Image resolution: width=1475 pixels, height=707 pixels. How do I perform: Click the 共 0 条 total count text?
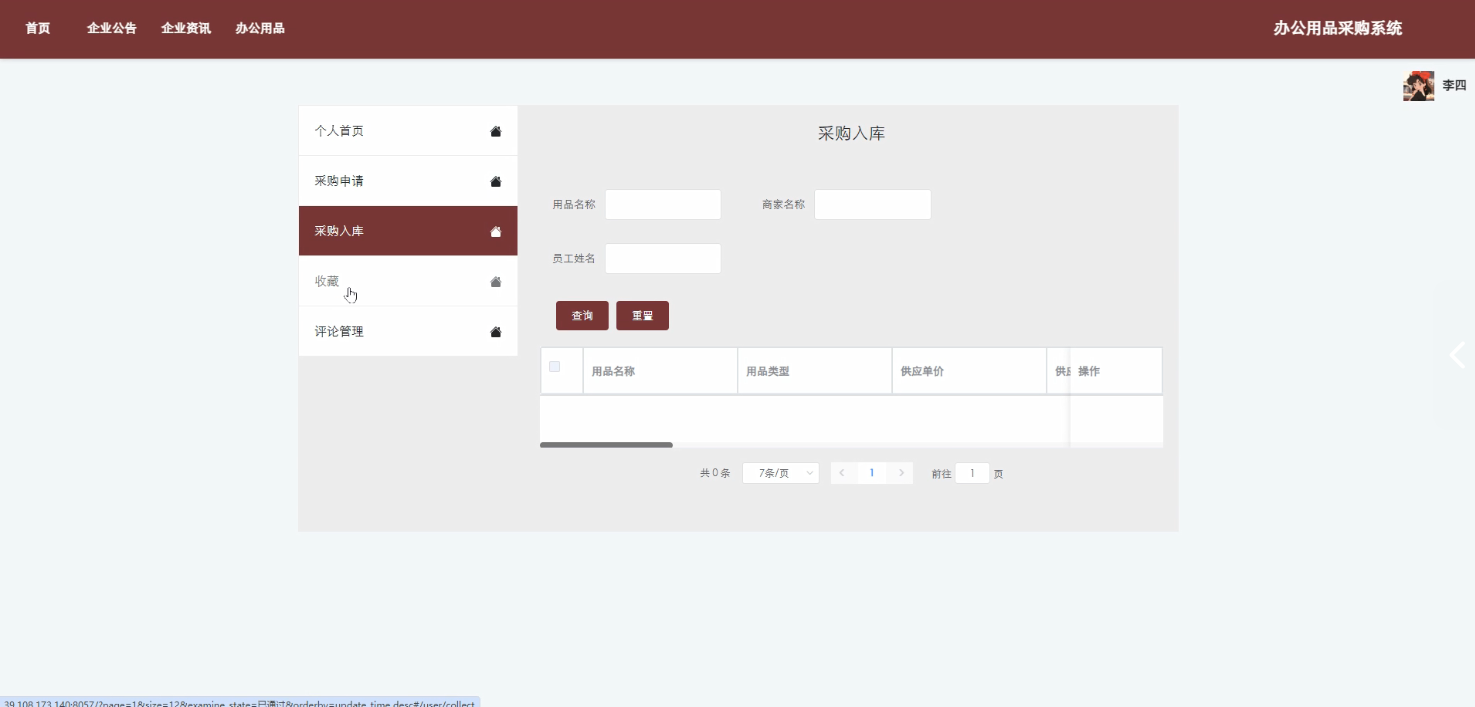715,473
